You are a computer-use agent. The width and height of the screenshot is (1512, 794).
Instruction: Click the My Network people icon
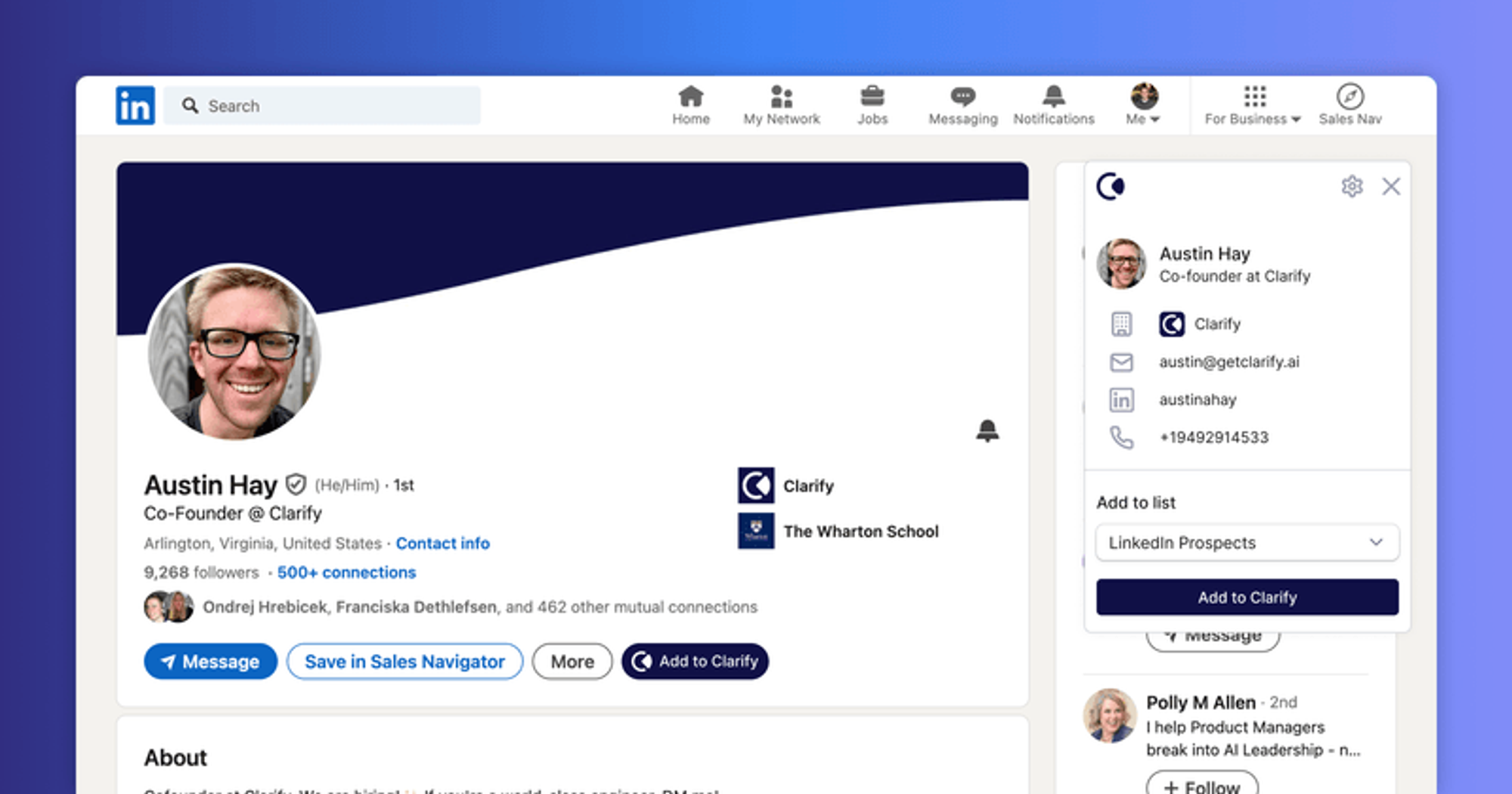point(782,97)
